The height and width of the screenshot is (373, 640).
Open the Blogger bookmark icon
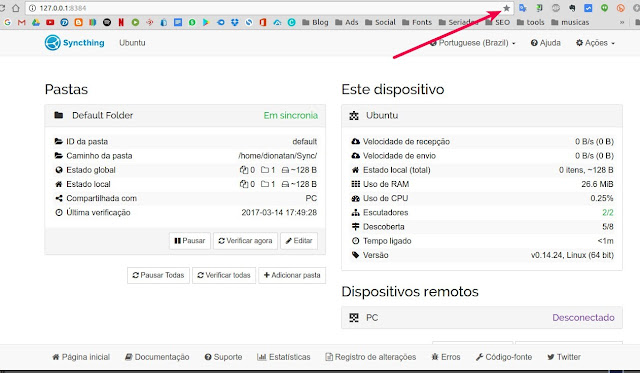[x=78, y=22]
